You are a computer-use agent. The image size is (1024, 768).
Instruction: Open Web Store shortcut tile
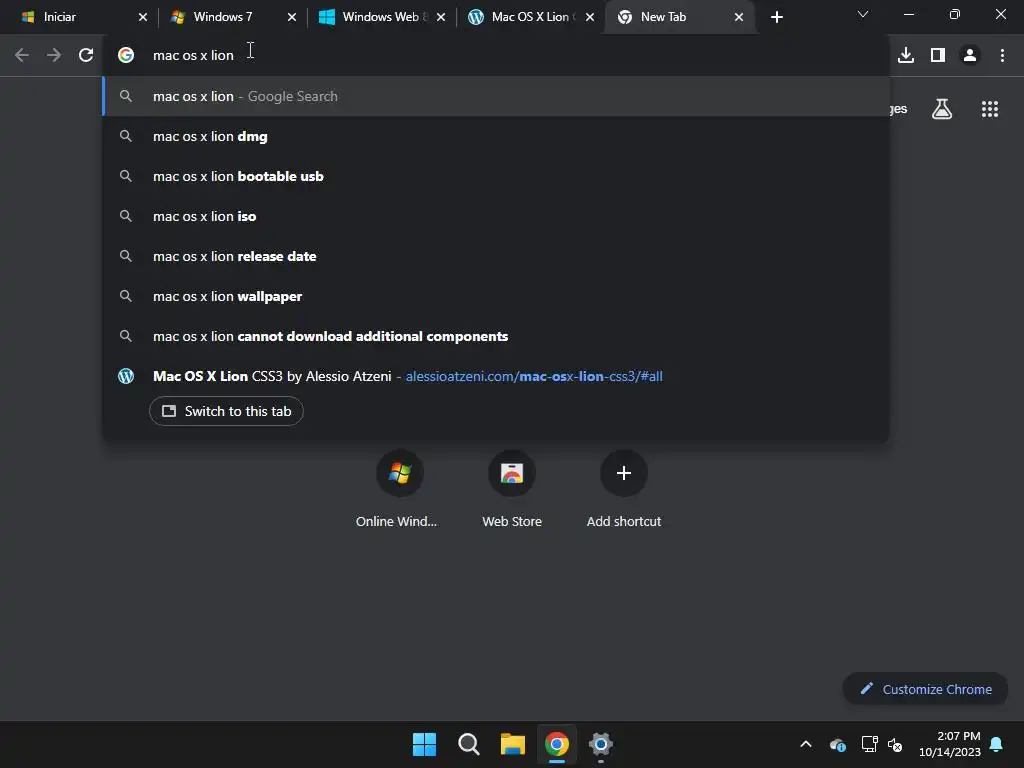coord(512,490)
